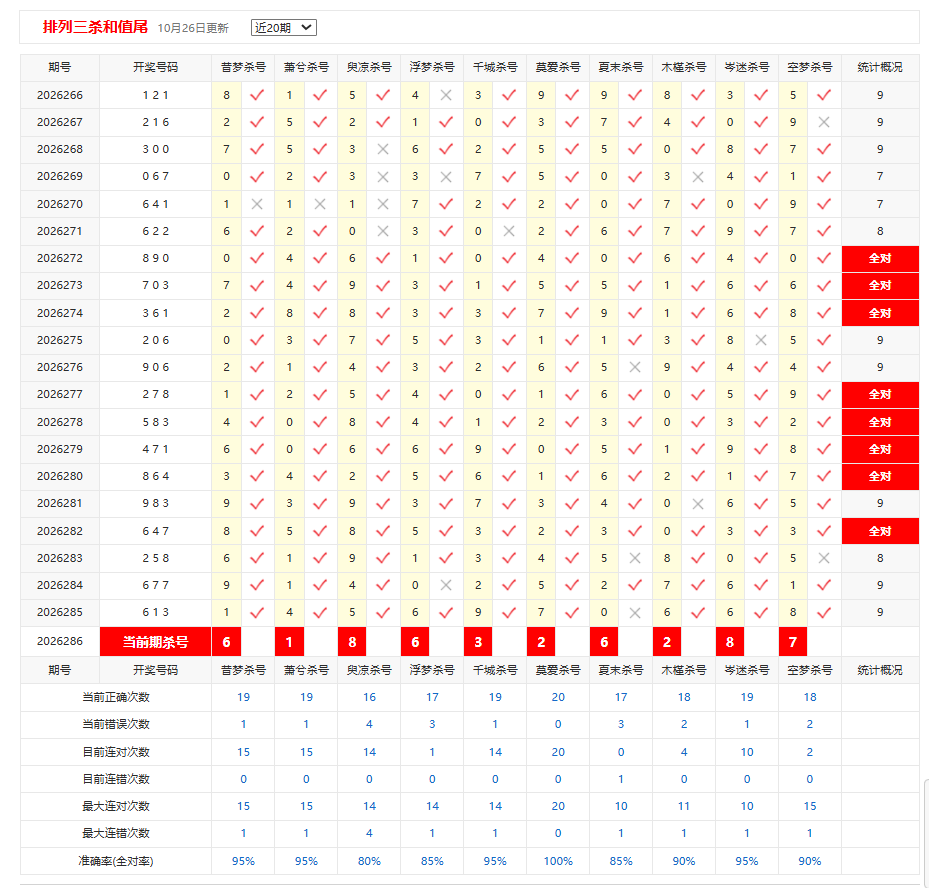Click the red check for 莫爱杀号 in row 2026274
The width and height of the screenshot is (929, 888).
point(572,313)
